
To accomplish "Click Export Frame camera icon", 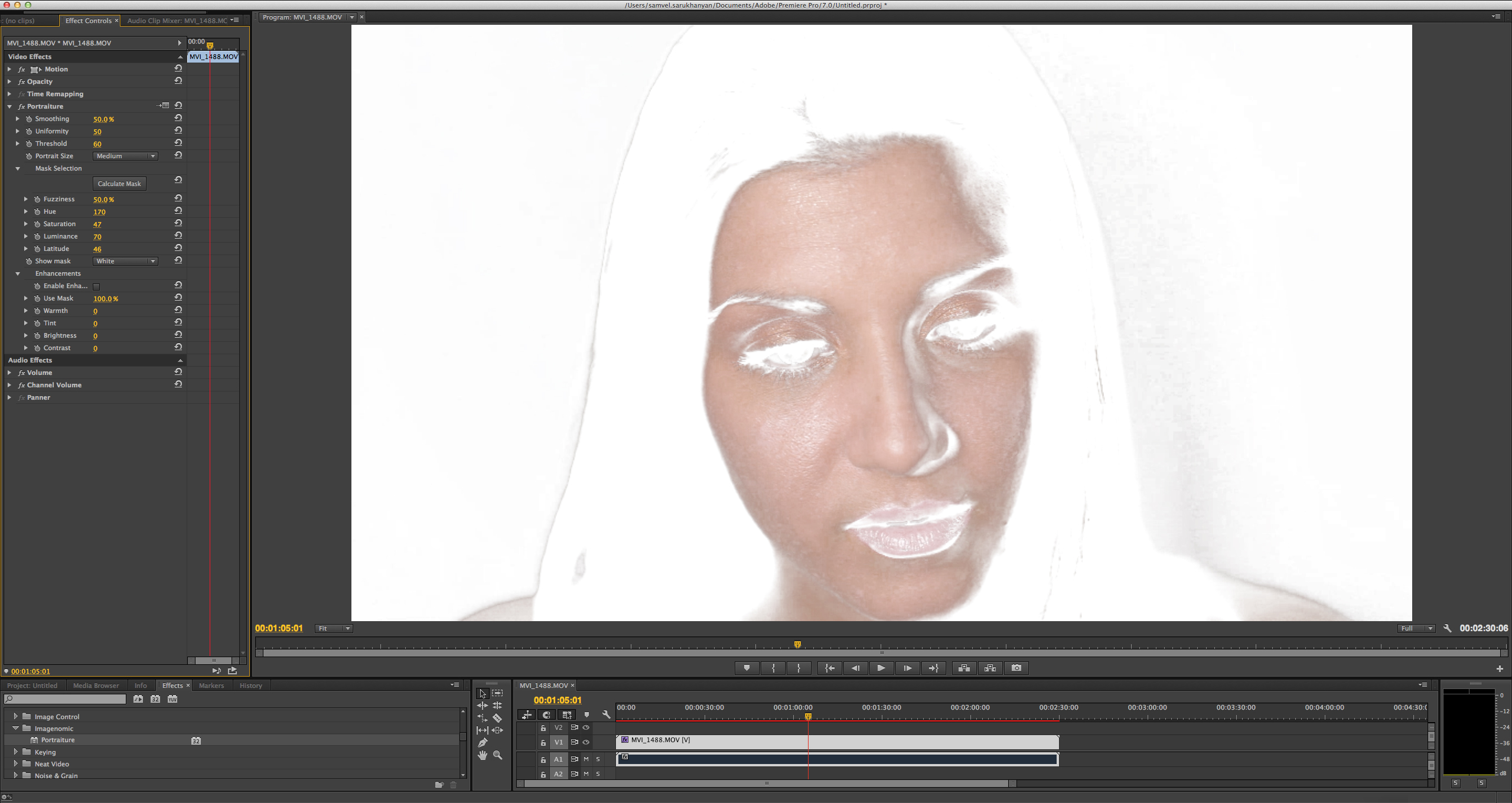I will tap(1016, 668).
